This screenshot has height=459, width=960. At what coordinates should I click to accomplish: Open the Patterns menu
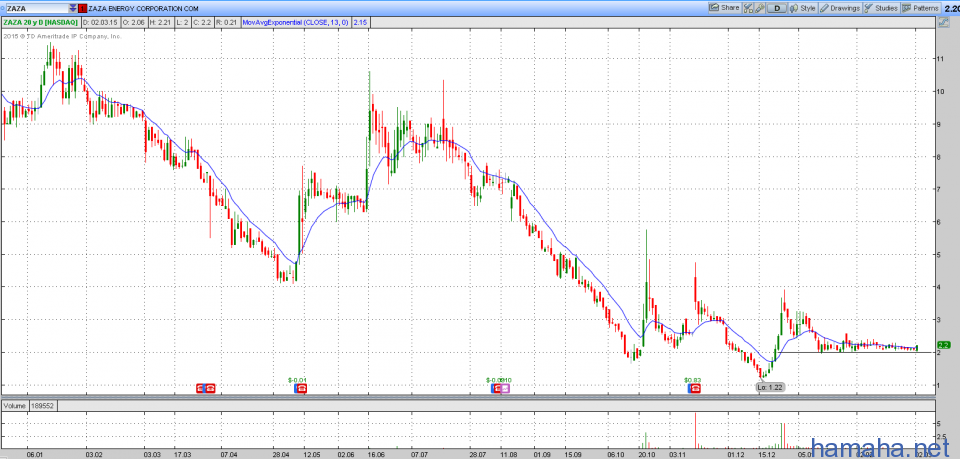pyautogui.click(x=920, y=8)
